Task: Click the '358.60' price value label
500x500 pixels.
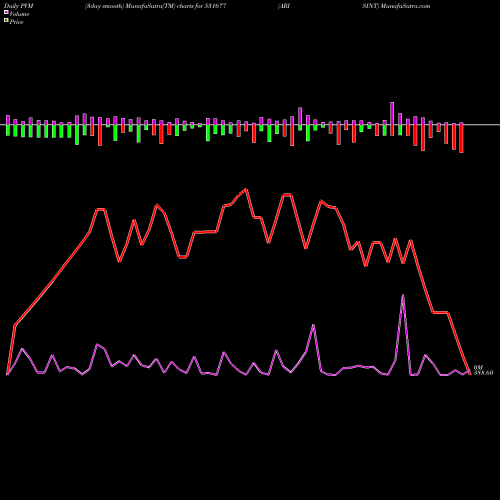Action: (483, 373)
